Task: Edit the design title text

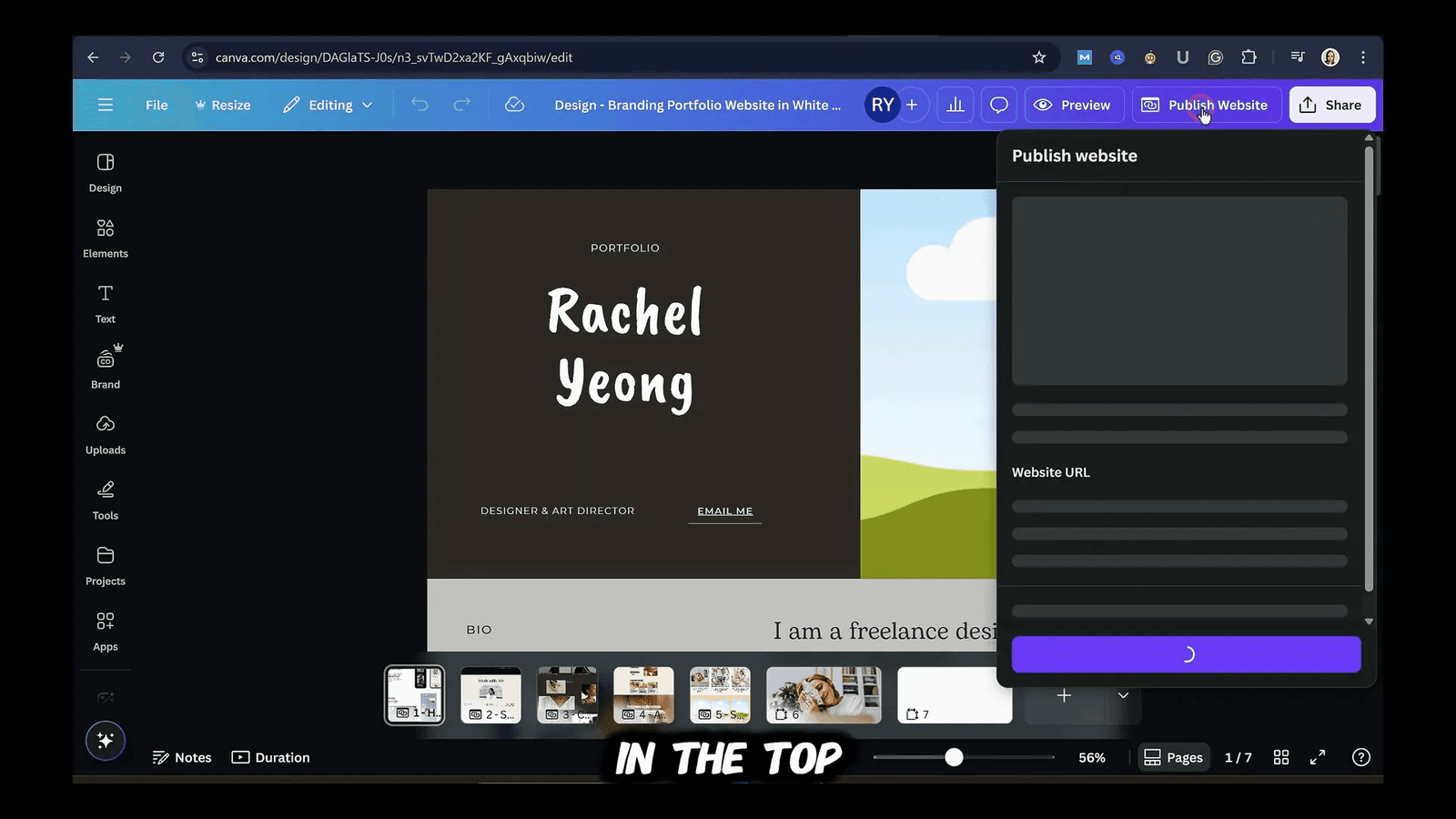Action: [698, 105]
